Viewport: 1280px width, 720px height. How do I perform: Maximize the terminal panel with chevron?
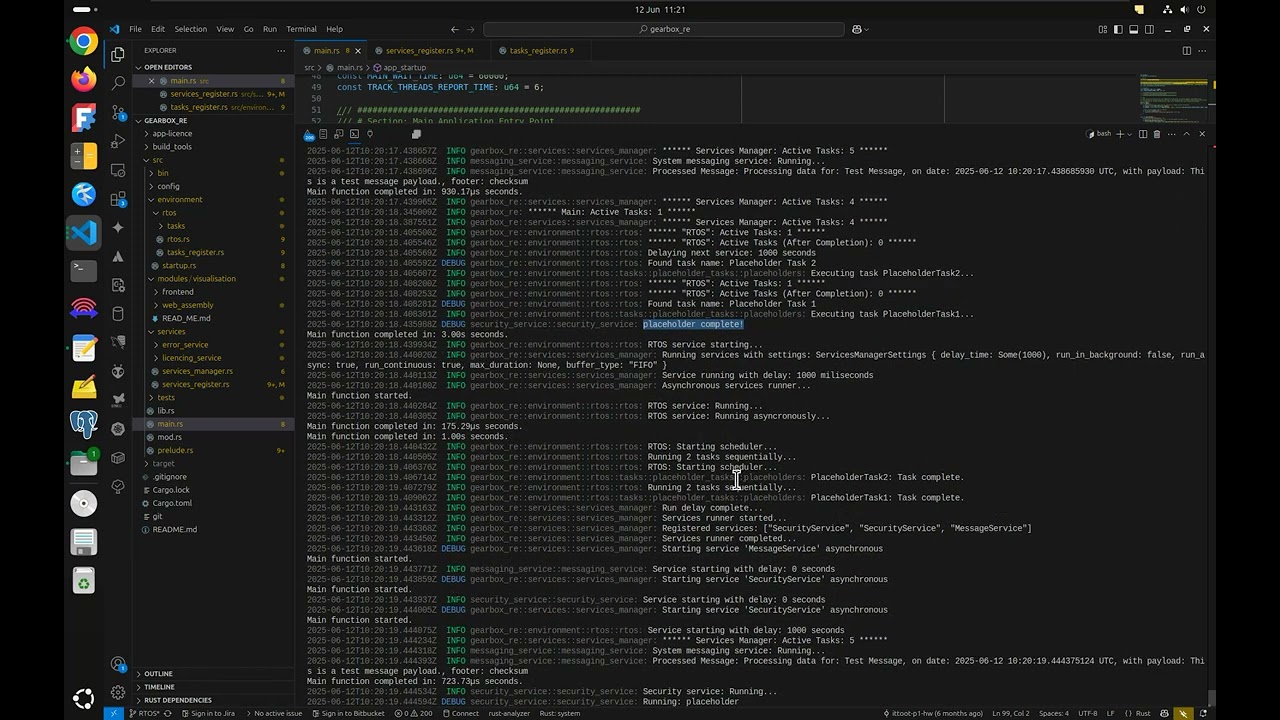(x=1187, y=134)
